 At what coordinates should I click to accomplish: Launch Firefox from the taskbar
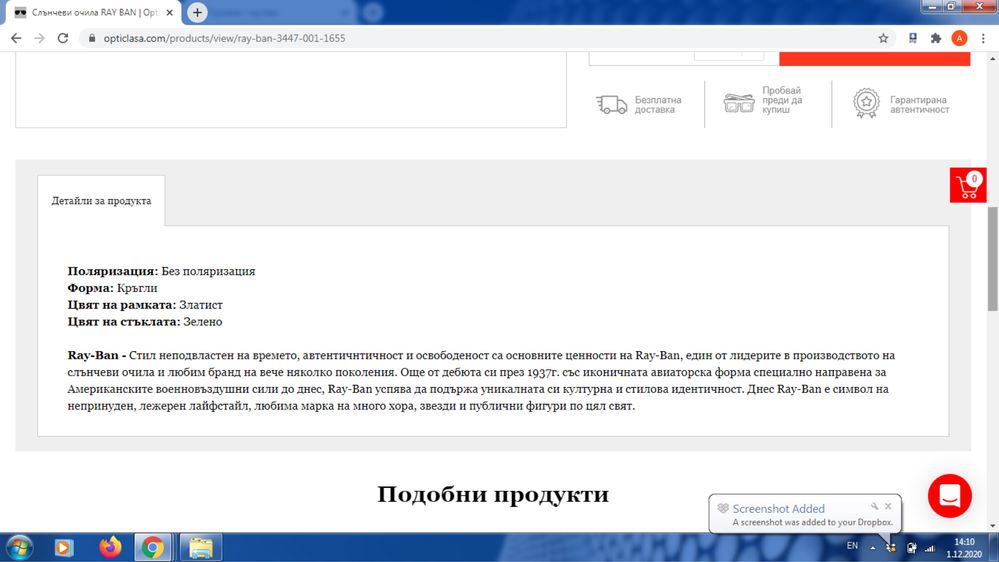coord(110,547)
